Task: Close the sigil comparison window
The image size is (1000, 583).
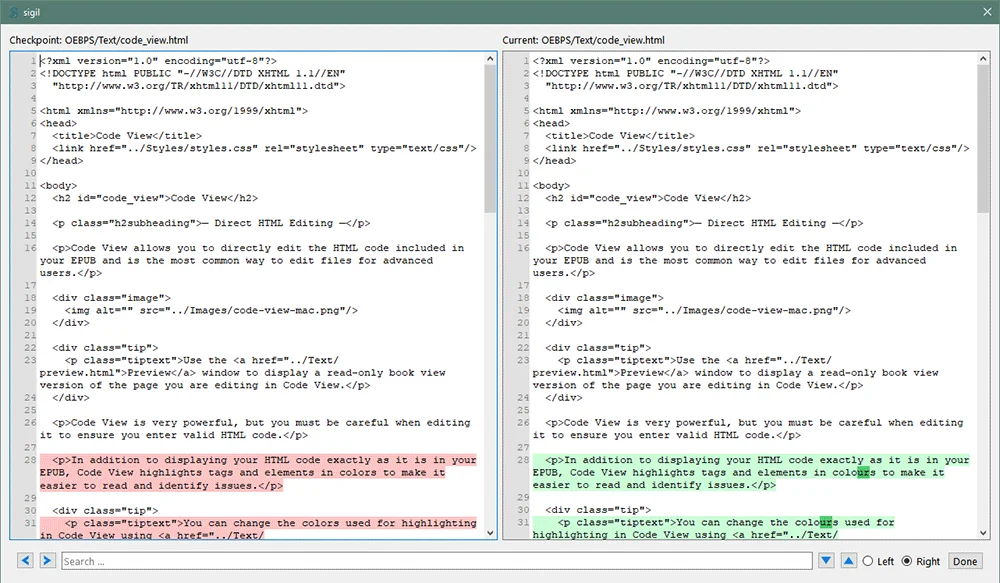Action: pyautogui.click(x=987, y=12)
